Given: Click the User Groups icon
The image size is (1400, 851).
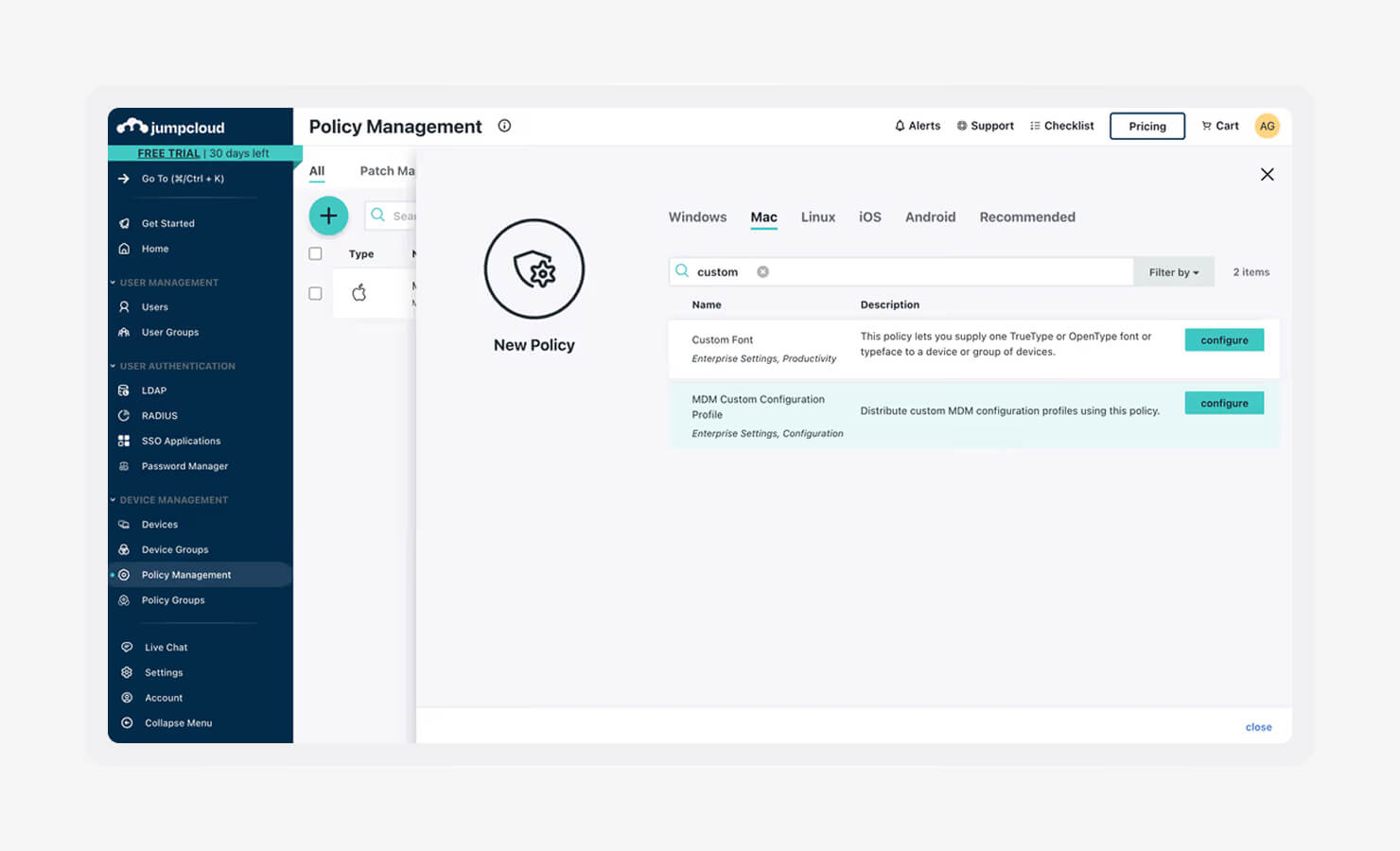Looking at the screenshot, I should tap(124, 333).
